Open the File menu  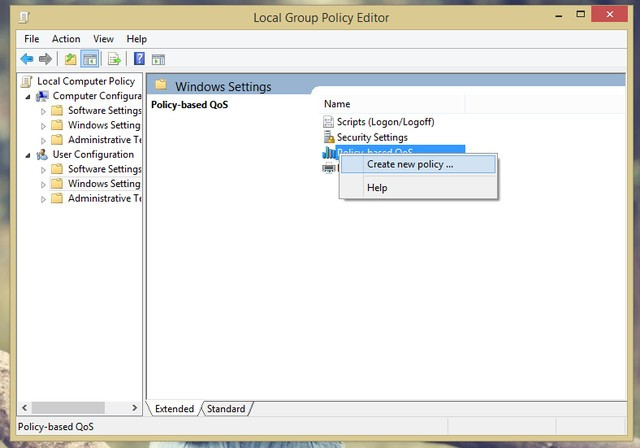tap(31, 39)
